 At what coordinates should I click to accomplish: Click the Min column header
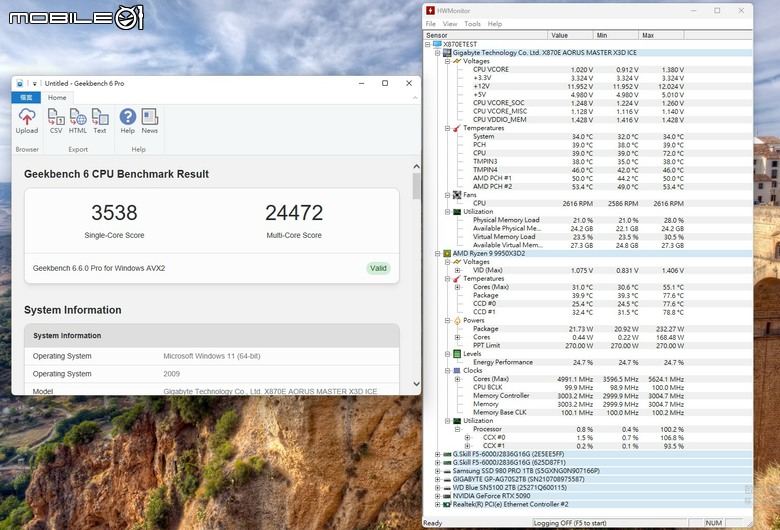[x=616, y=35]
